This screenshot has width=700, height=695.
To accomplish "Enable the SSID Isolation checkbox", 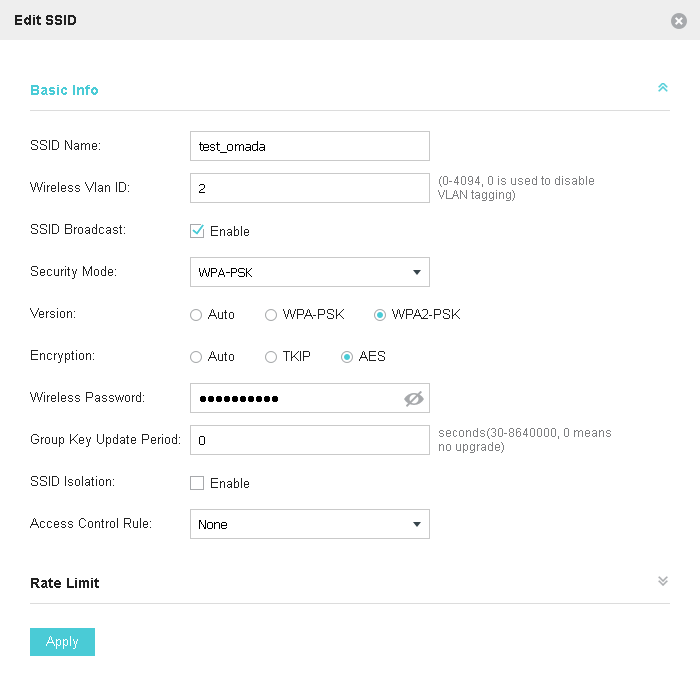I will (197, 483).
